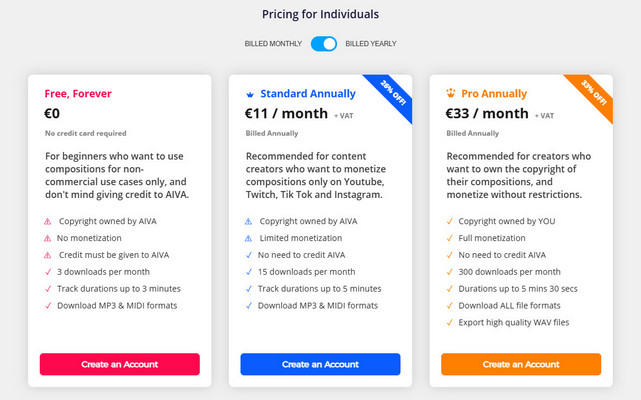Click the 26% OFF ribbon badge
The height and width of the screenshot is (400, 641).
pos(392,94)
